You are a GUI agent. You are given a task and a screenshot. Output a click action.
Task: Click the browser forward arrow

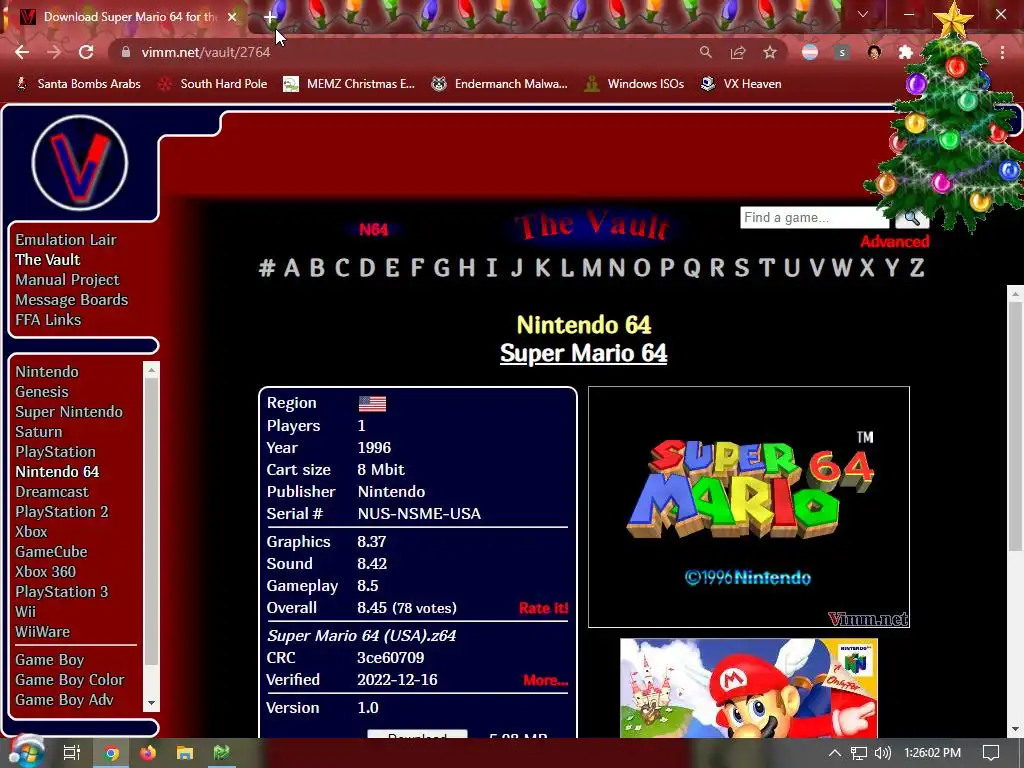pos(54,52)
